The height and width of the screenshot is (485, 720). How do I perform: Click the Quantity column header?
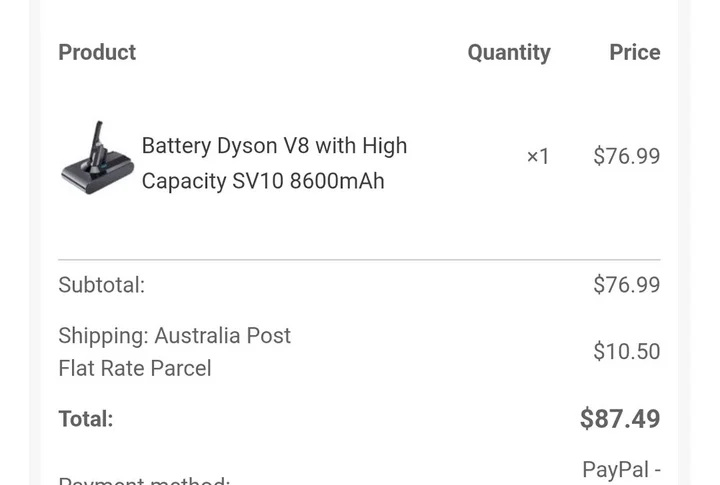[508, 52]
